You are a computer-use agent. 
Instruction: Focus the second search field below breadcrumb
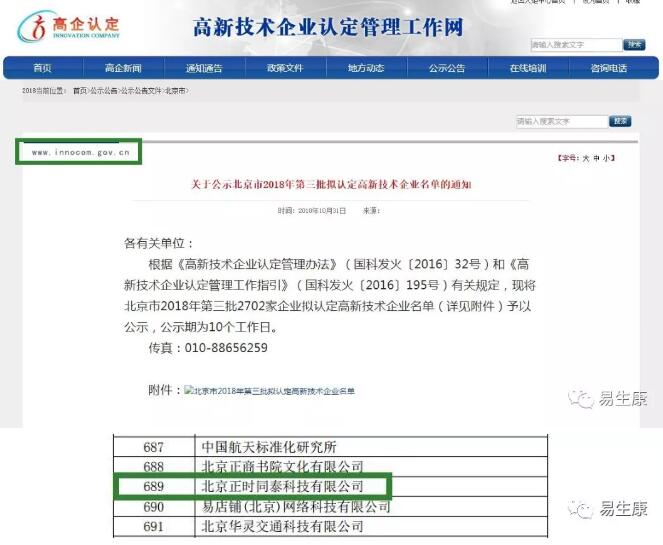click(x=562, y=121)
